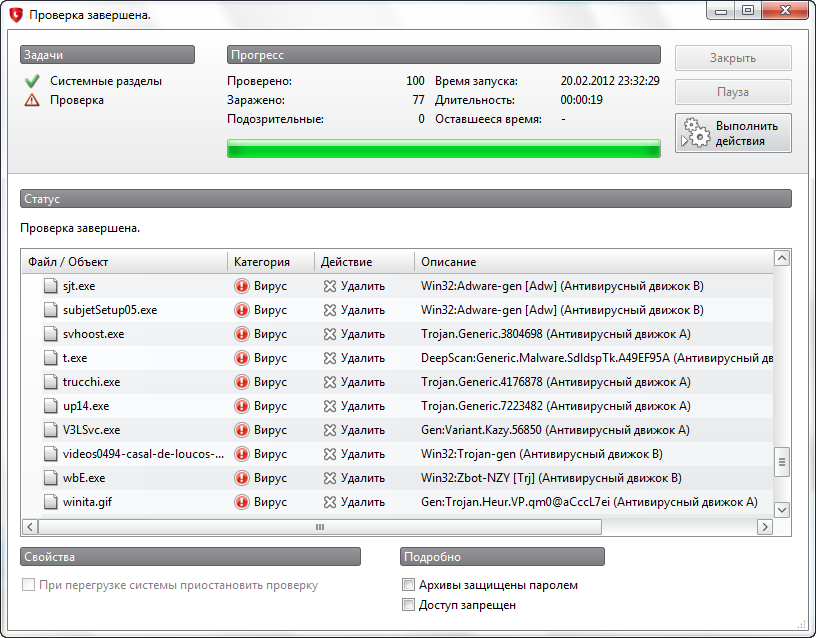
Task: Click Вирус category text in wbE.exe row
Action: pyautogui.click(x=270, y=477)
